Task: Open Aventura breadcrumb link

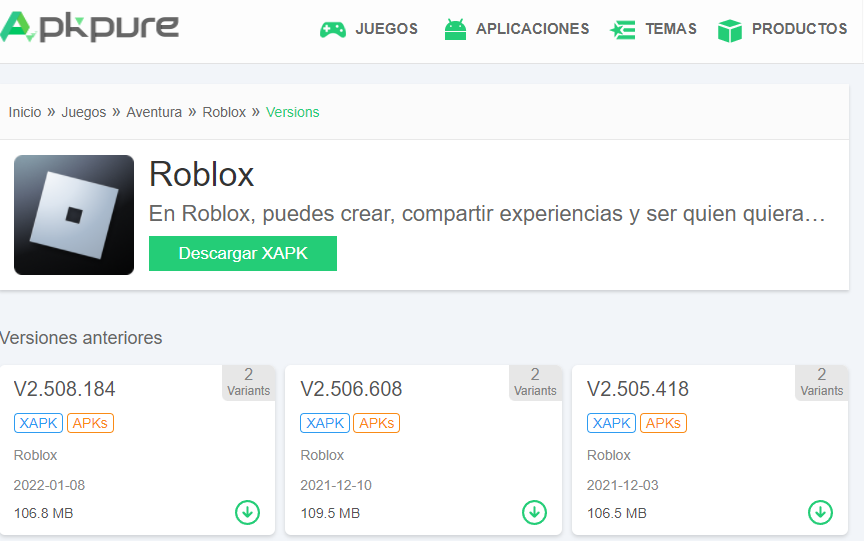Action: coord(154,112)
